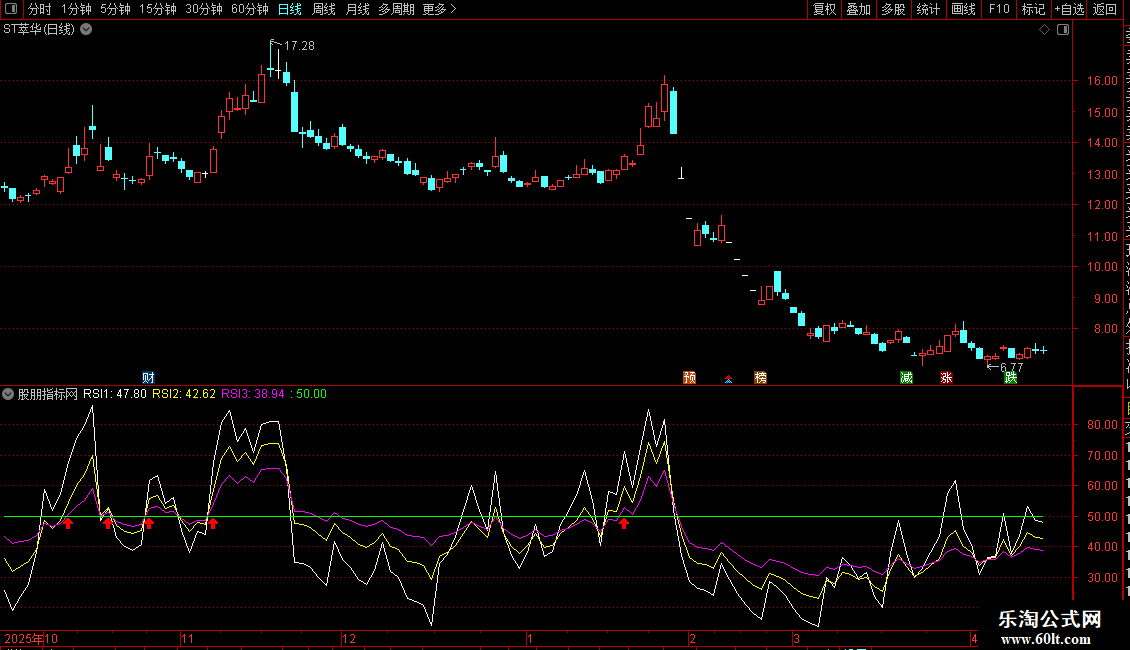Select the 60分钟 period tab
The image size is (1130, 650).
click(250, 9)
